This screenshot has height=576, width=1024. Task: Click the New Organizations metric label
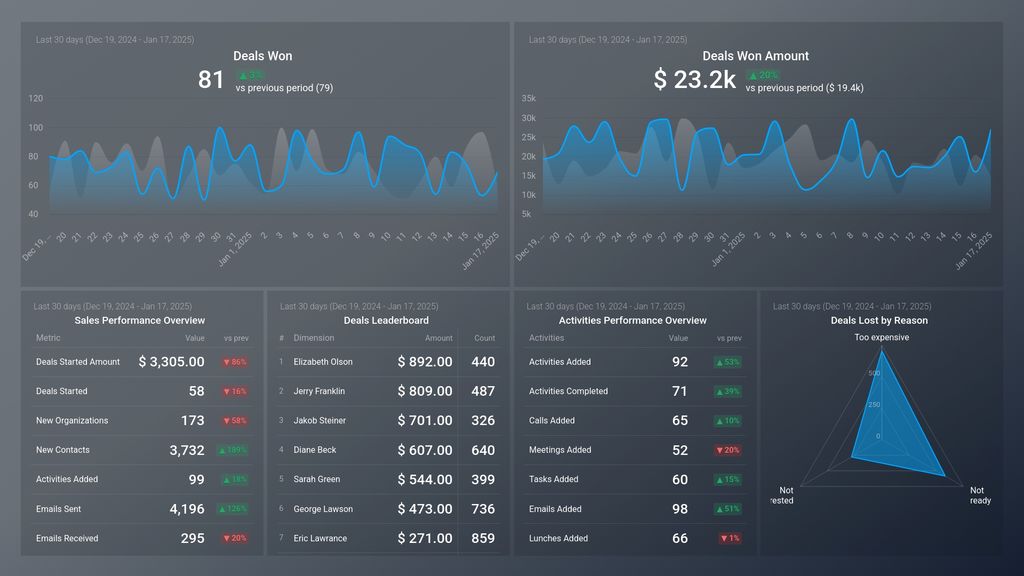click(x=72, y=421)
